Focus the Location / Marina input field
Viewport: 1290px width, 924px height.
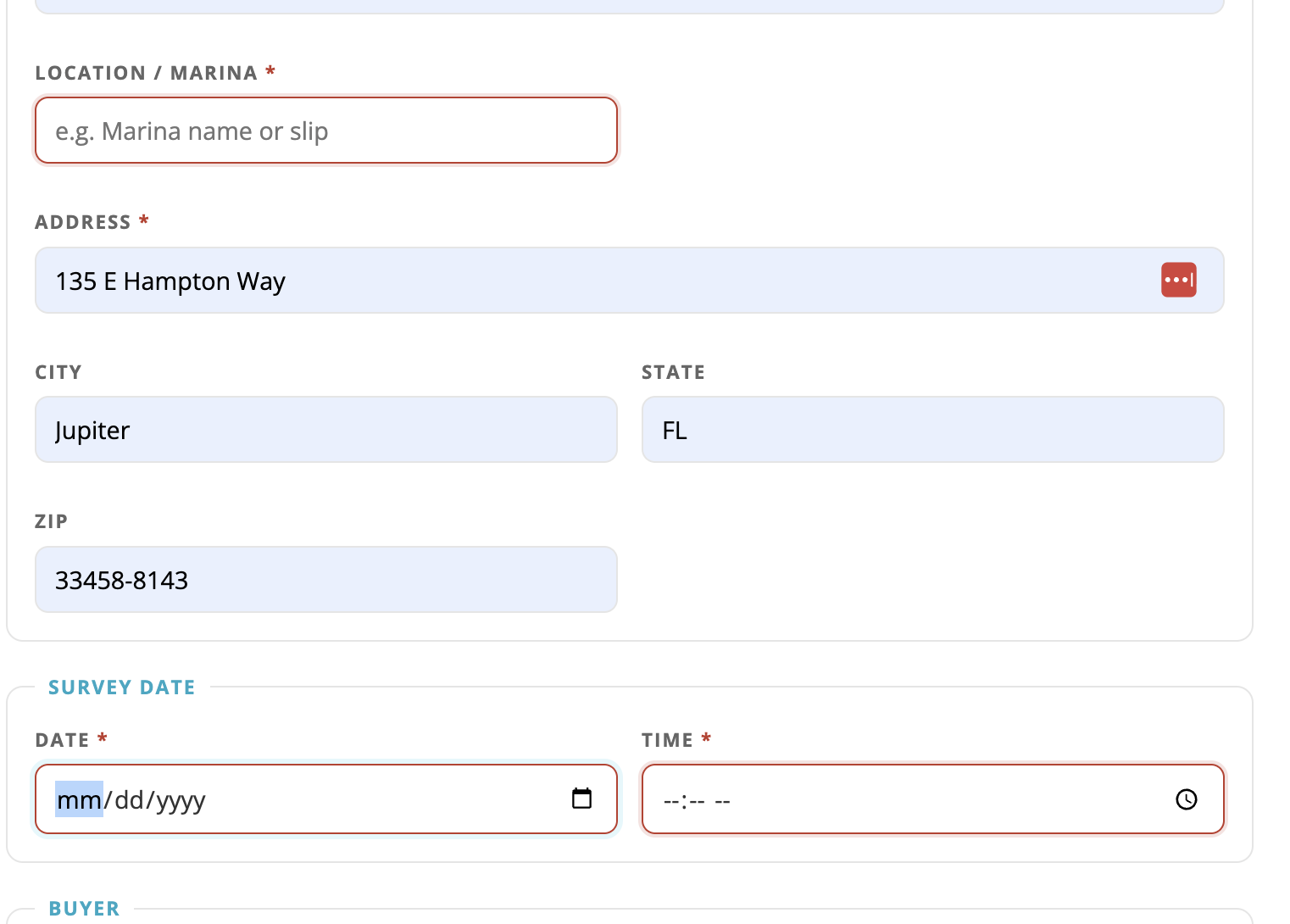(x=326, y=131)
